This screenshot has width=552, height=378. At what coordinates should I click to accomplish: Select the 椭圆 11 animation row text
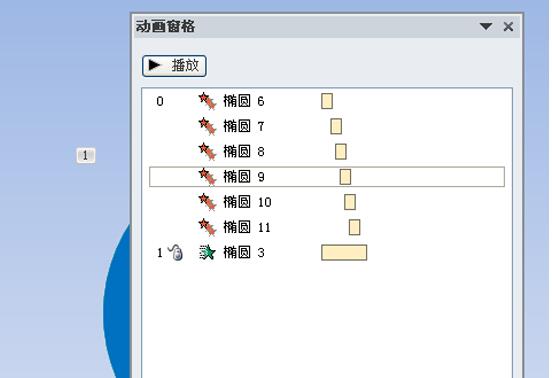(x=247, y=227)
